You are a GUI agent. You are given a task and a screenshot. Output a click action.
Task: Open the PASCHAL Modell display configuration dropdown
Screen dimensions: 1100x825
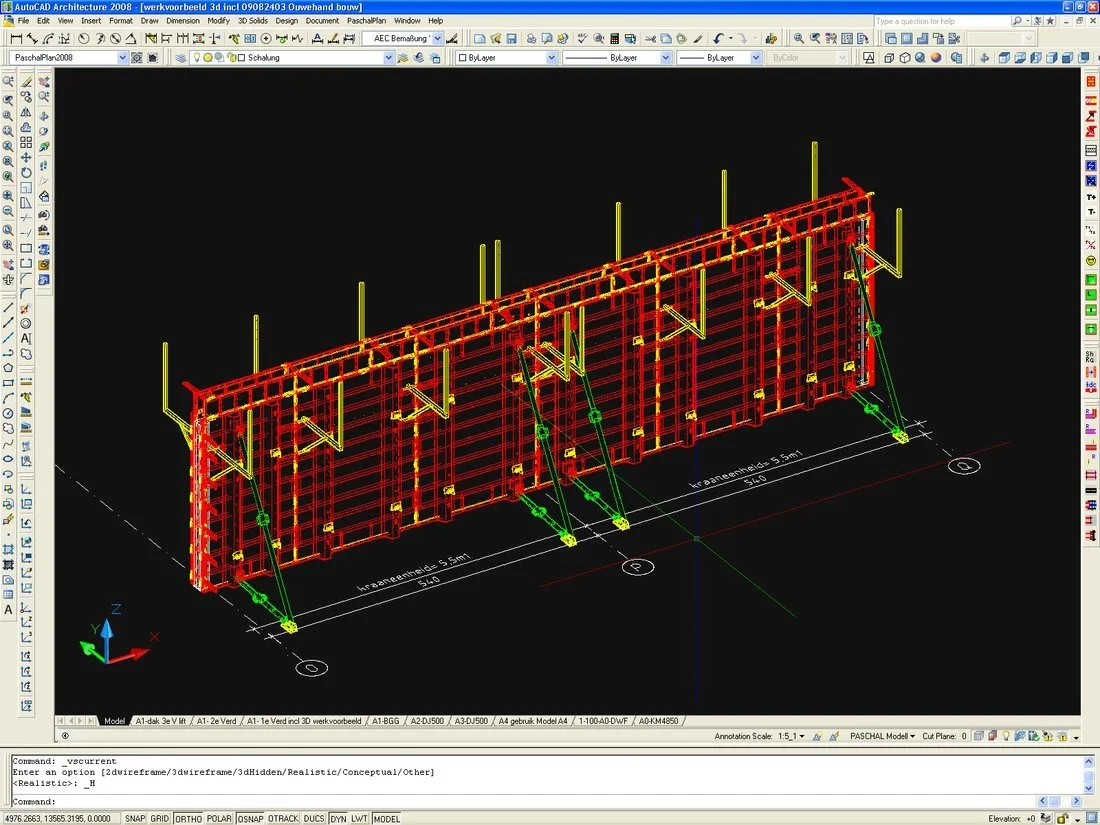(883, 737)
